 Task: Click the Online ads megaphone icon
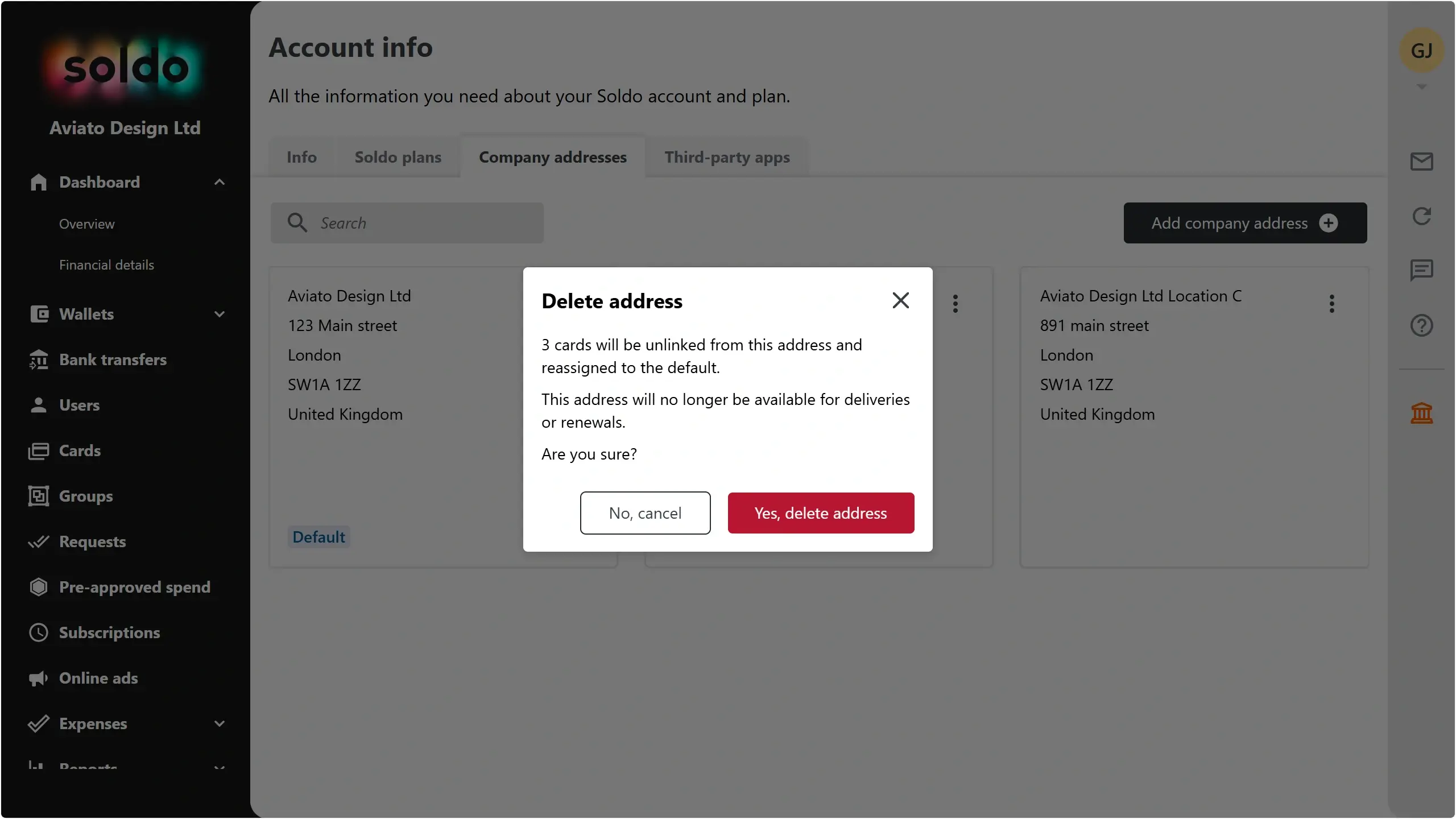pyautogui.click(x=39, y=678)
